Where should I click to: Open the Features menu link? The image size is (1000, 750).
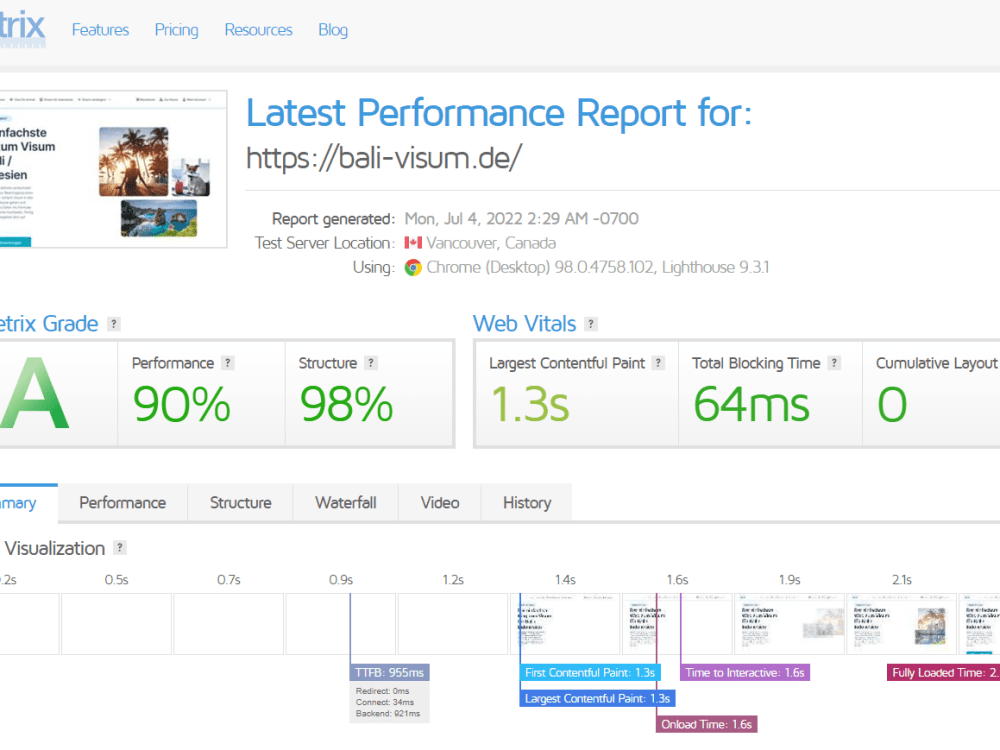pos(100,30)
